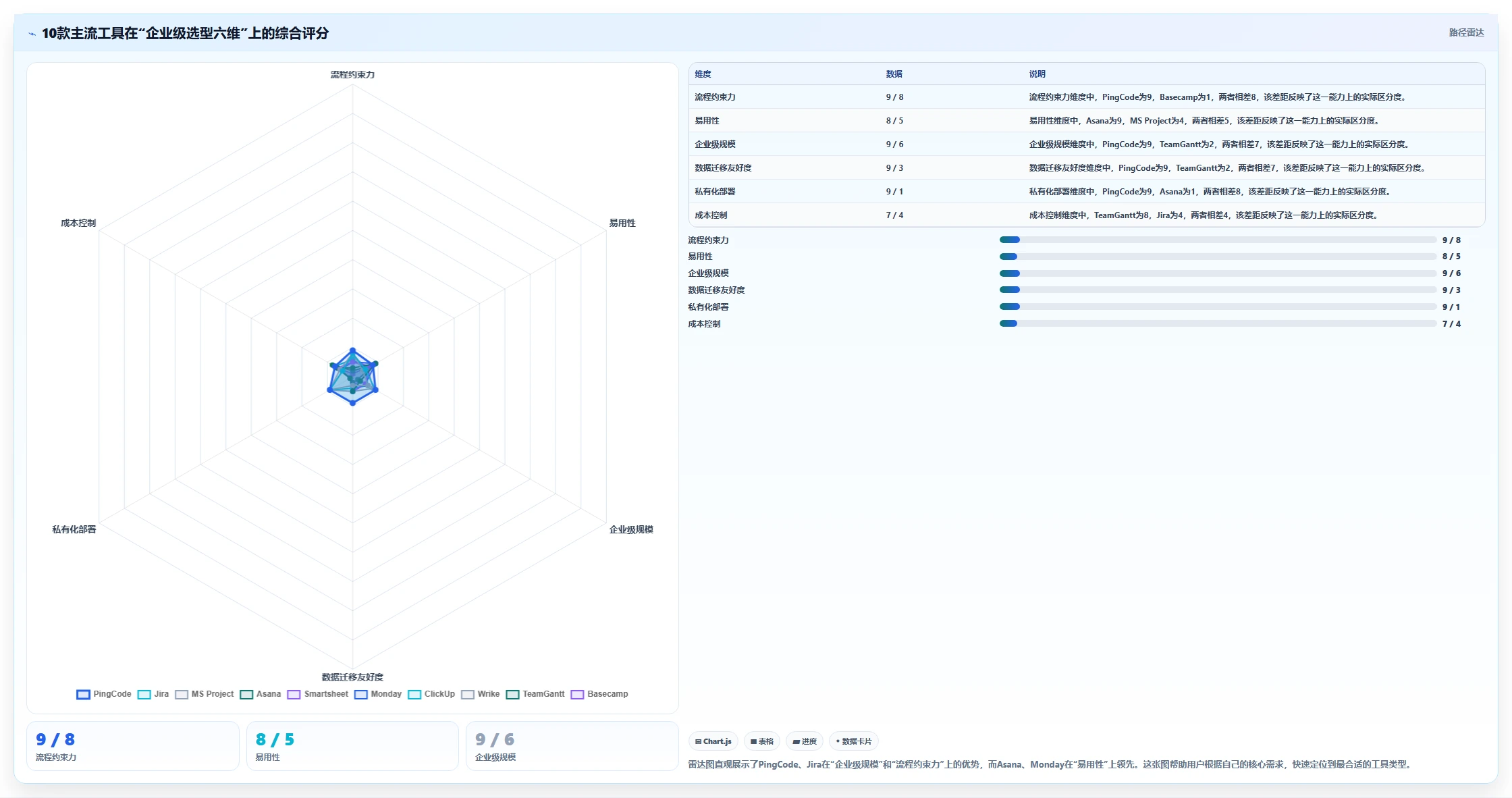Toggle Jira series in chart legend
The height and width of the screenshot is (798, 1512).
(153, 694)
